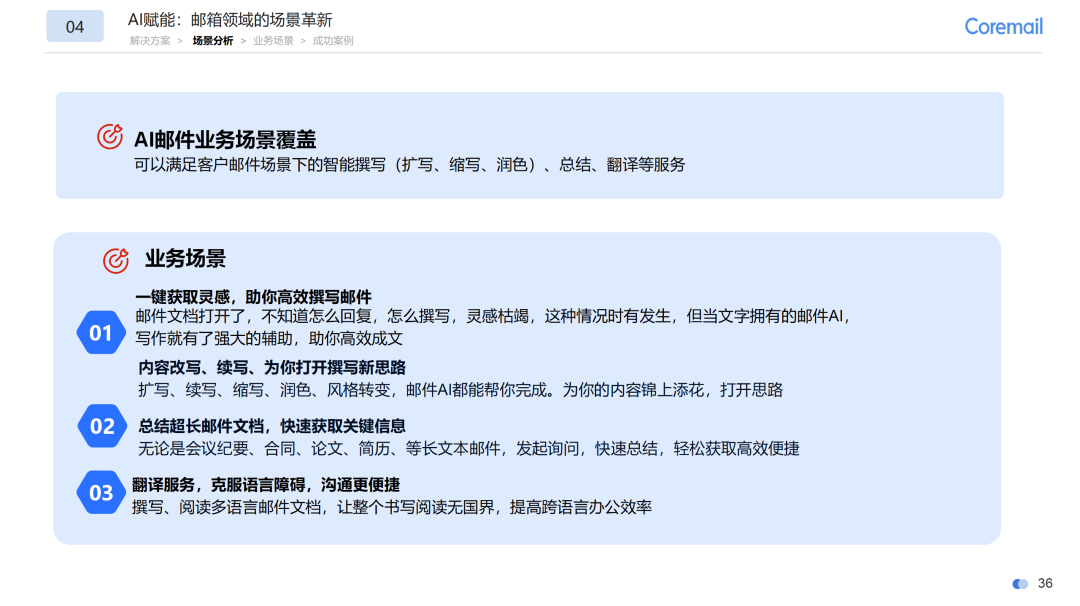Click the 02 numbered badge
Screen dimensions: 1080x606
tap(101, 426)
